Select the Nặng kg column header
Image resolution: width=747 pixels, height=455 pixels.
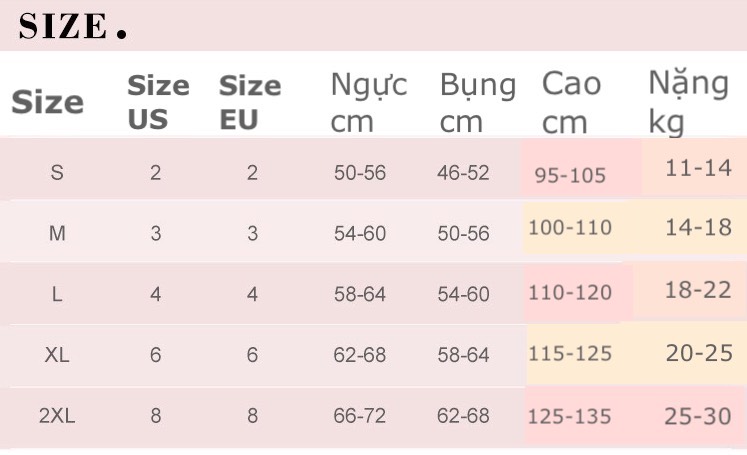[x=688, y=102]
